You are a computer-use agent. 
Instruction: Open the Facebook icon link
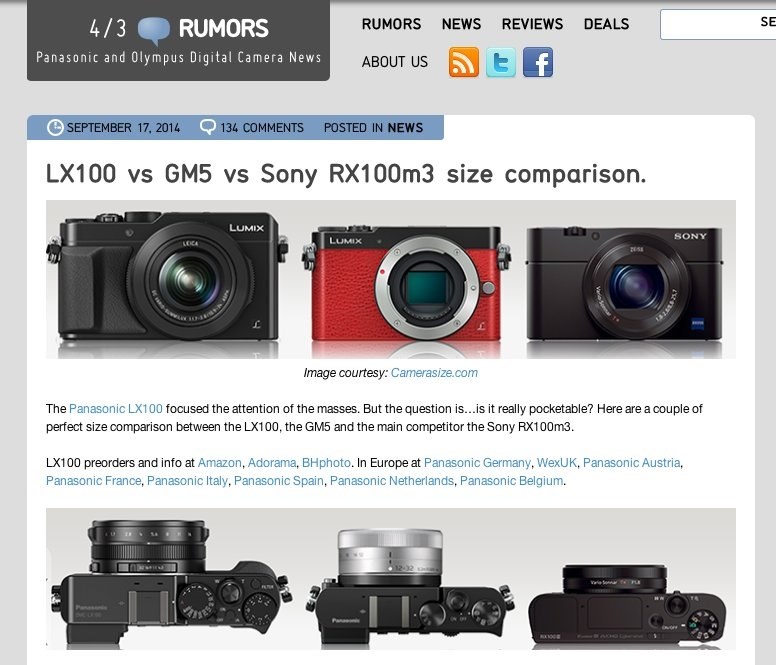(x=538, y=62)
